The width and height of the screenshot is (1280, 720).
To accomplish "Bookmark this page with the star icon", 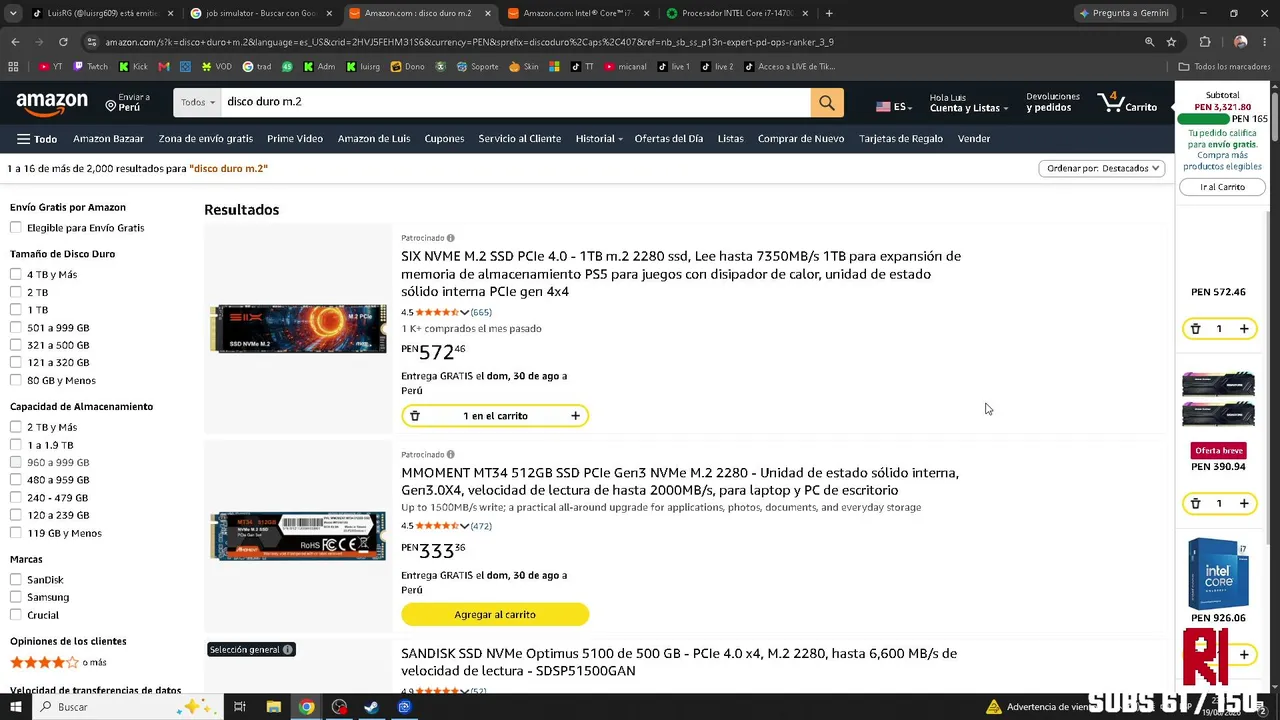I will pyautogui.click(x=1171, y=42).
